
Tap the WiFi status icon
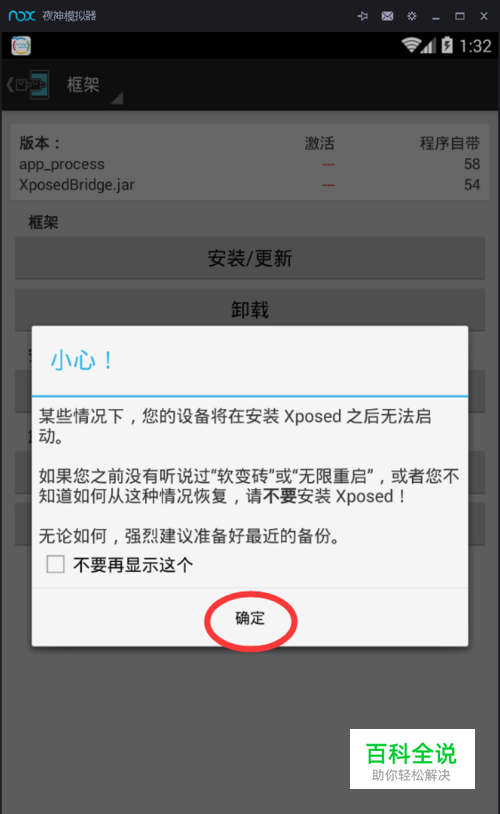click(x=410, y=45)
